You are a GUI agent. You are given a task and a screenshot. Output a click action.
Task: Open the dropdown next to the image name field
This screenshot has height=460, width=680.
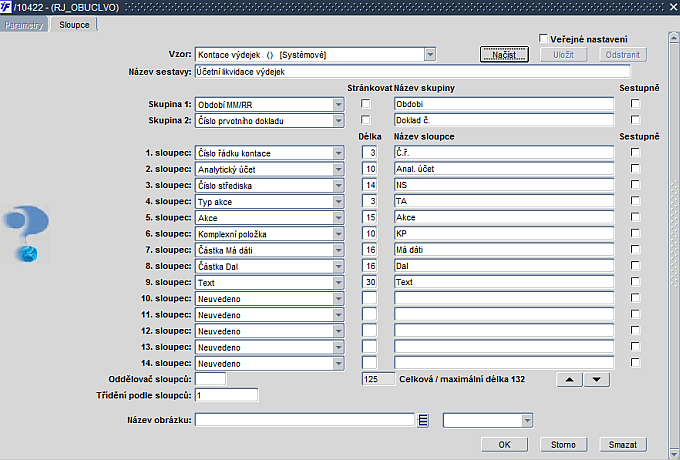[x=527, y=420]
